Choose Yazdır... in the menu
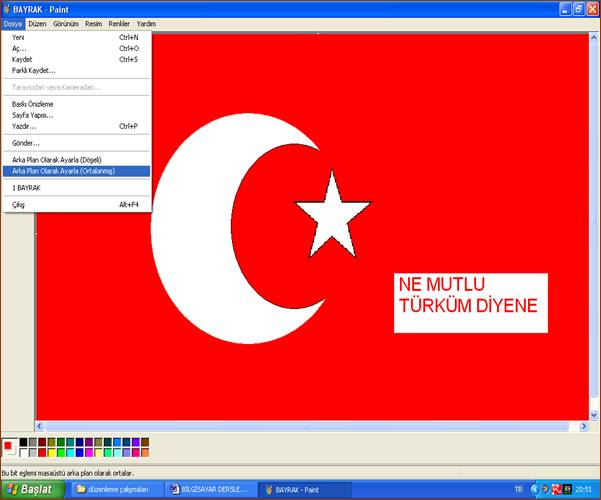 pyautogui.click(x=76, y=126)
